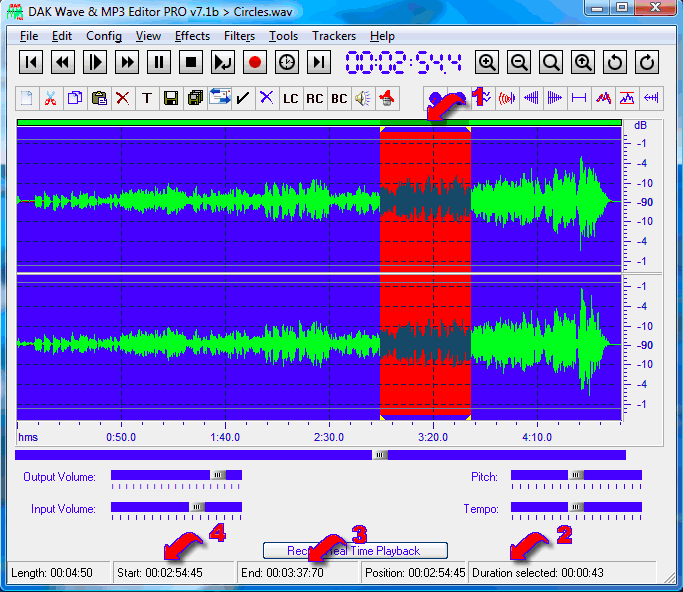Click the red wizard hat icon
The image size is (683, 592).
[387, 98]
